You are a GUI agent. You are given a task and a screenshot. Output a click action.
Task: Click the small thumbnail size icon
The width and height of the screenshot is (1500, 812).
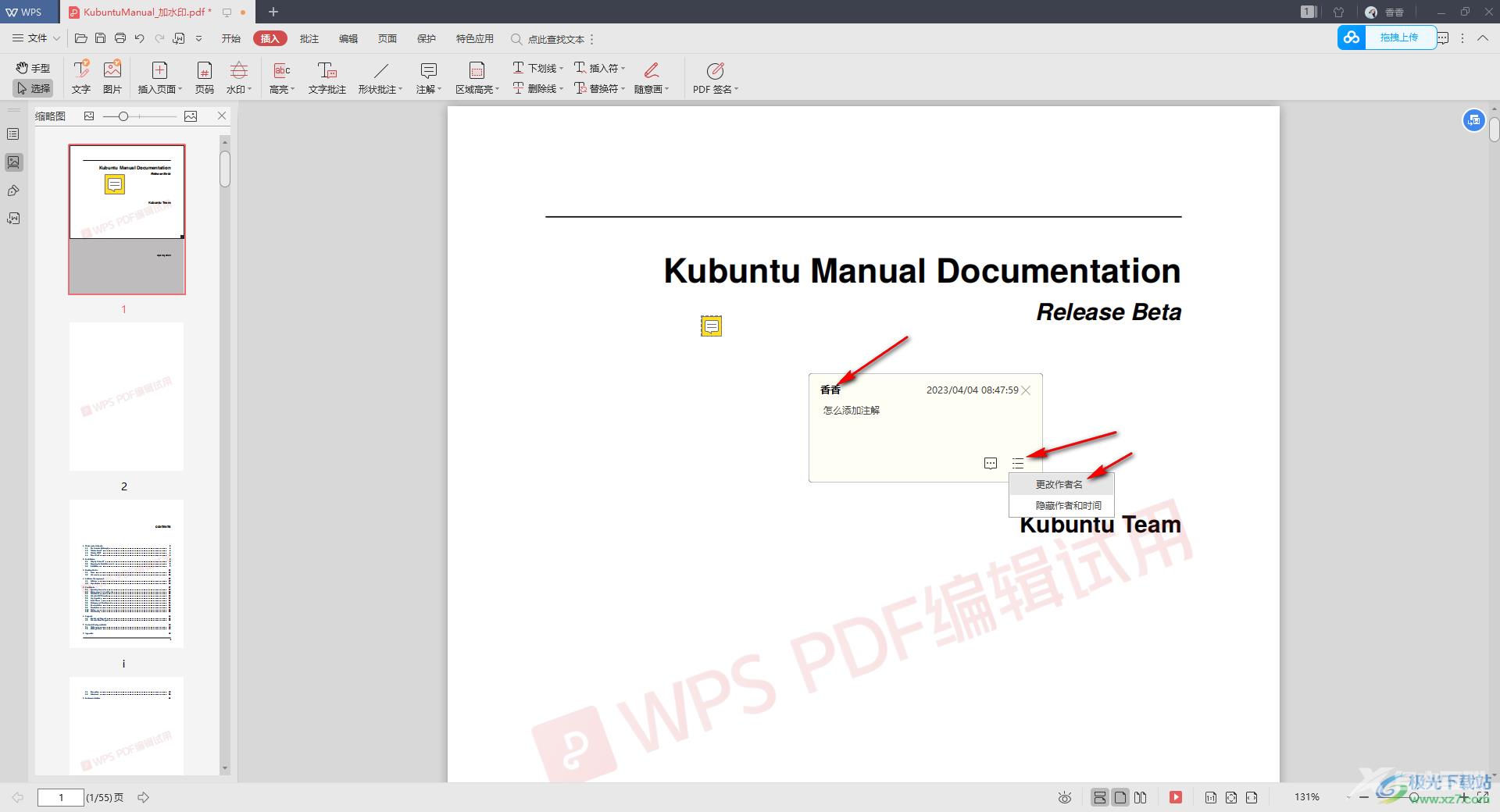click(89, 116)
